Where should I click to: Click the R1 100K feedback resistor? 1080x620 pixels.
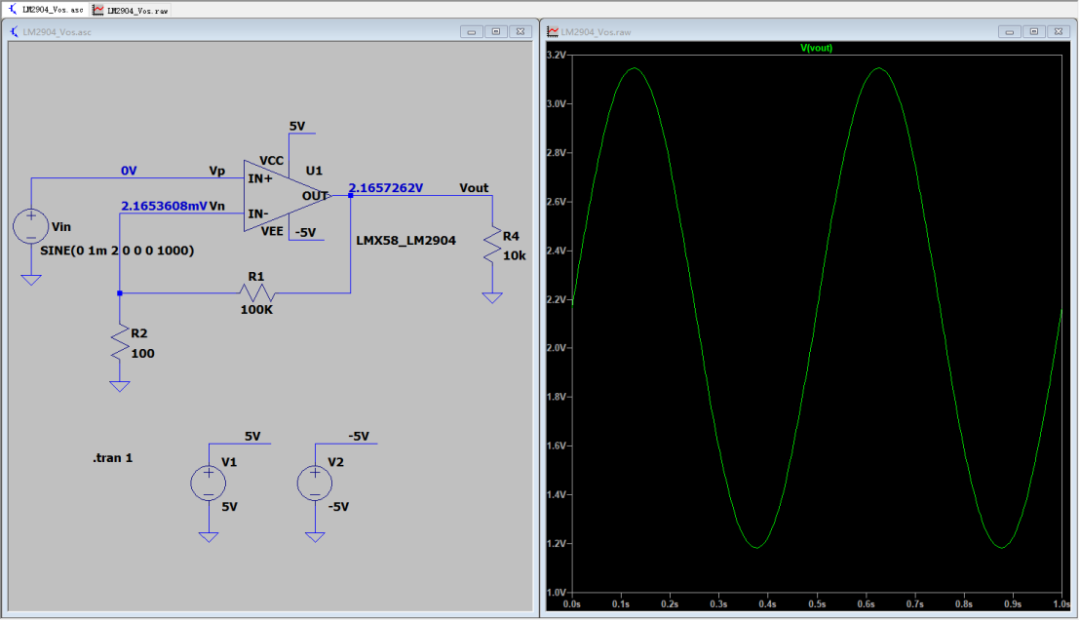click(257, 293)
